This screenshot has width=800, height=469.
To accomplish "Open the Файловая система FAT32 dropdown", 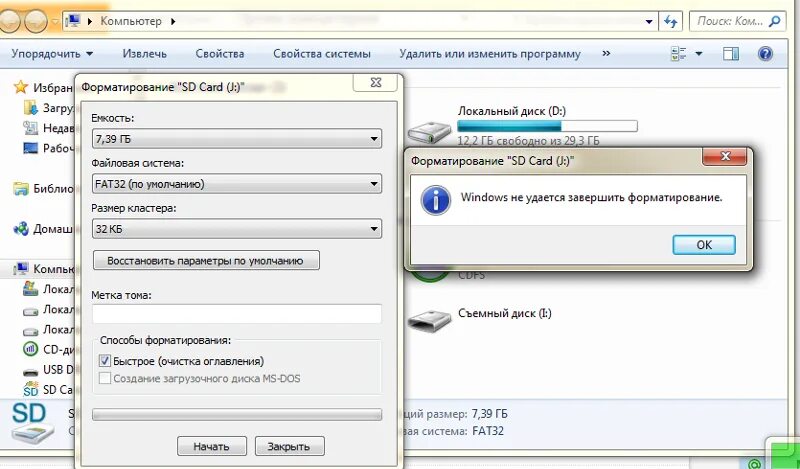I will [x=237, y=184].
